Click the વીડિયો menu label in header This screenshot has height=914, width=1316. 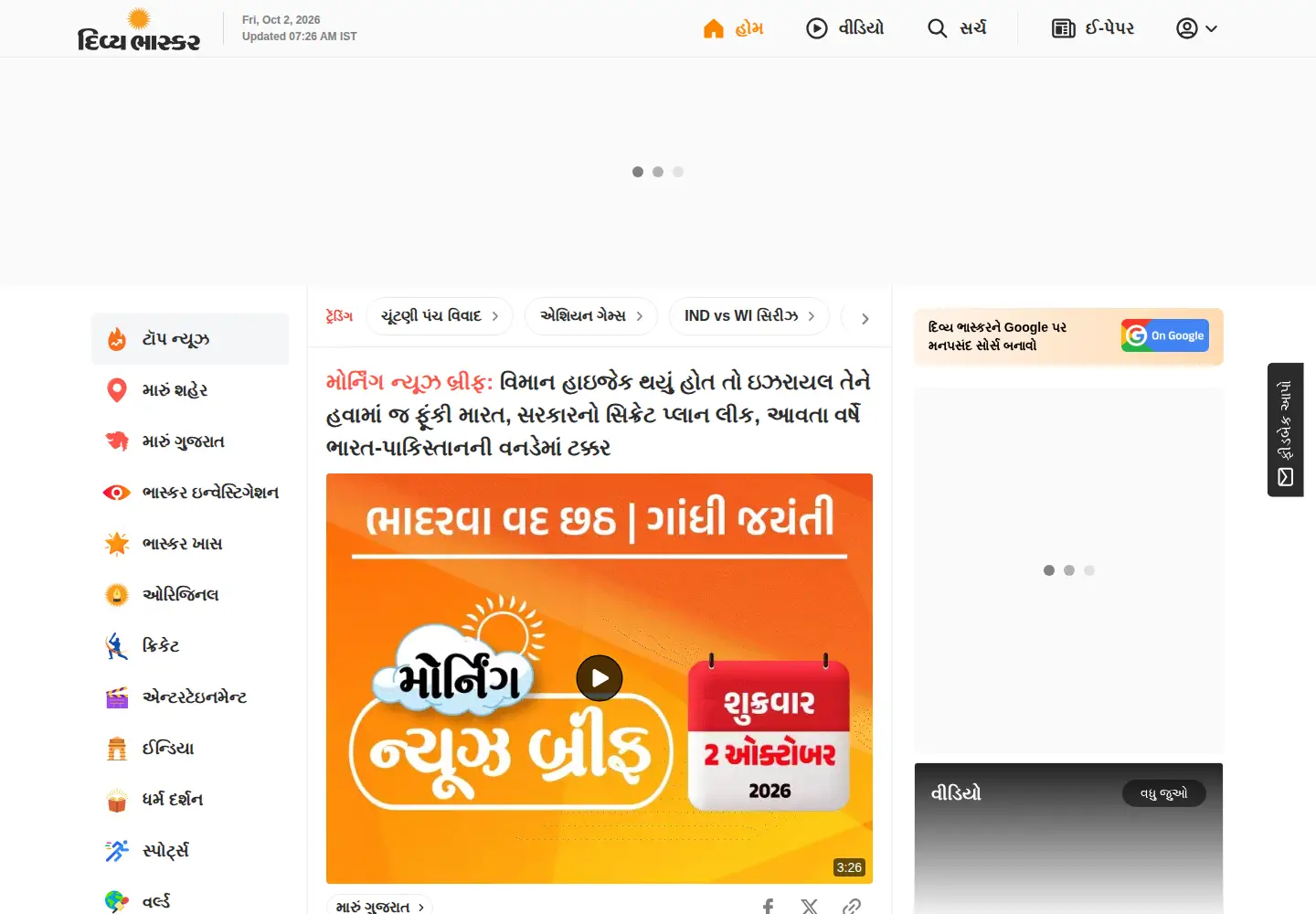coord(861,28)
